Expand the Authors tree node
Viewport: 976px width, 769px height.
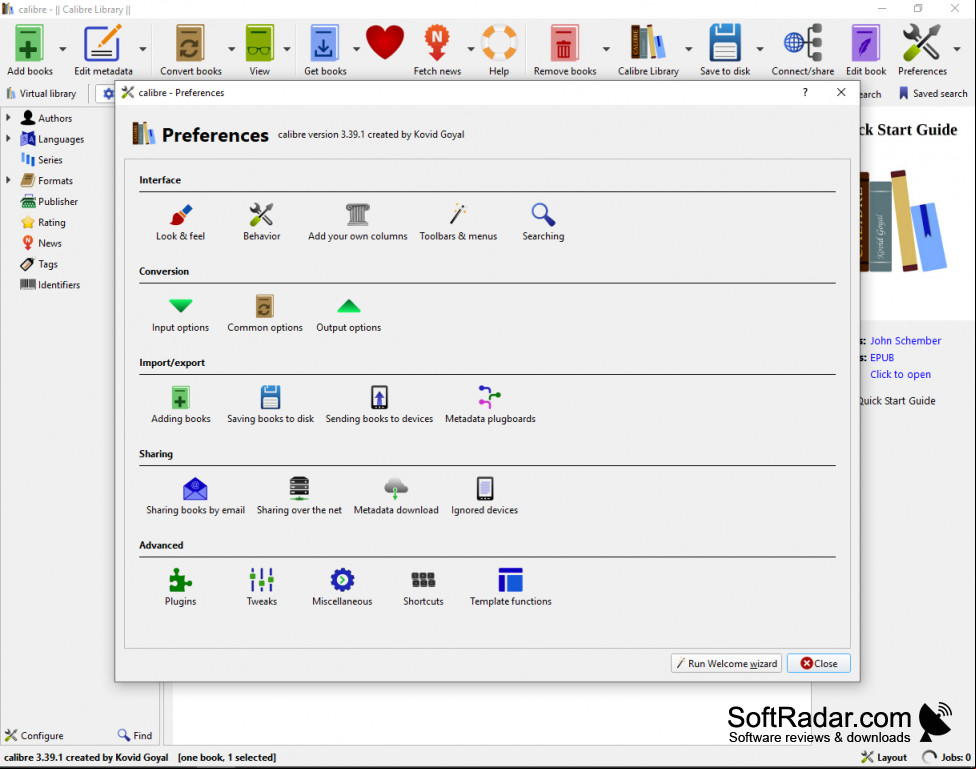click(x=8, y=117)
